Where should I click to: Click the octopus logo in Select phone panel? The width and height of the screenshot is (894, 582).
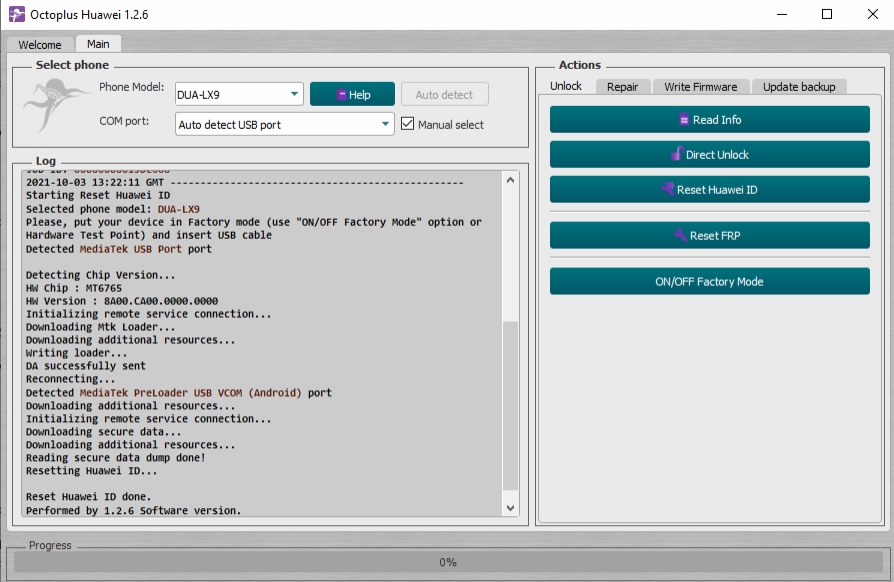55,105
